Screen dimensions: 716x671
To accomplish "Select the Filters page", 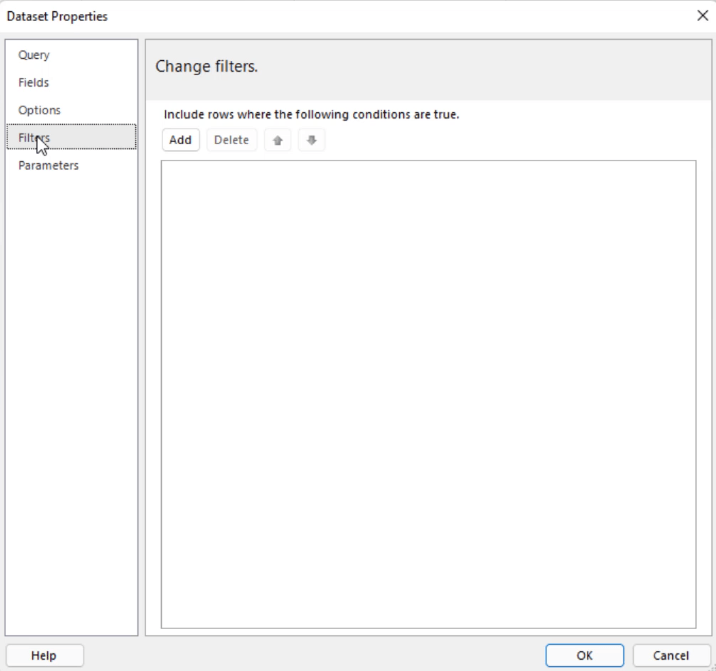I will [71, 137].
